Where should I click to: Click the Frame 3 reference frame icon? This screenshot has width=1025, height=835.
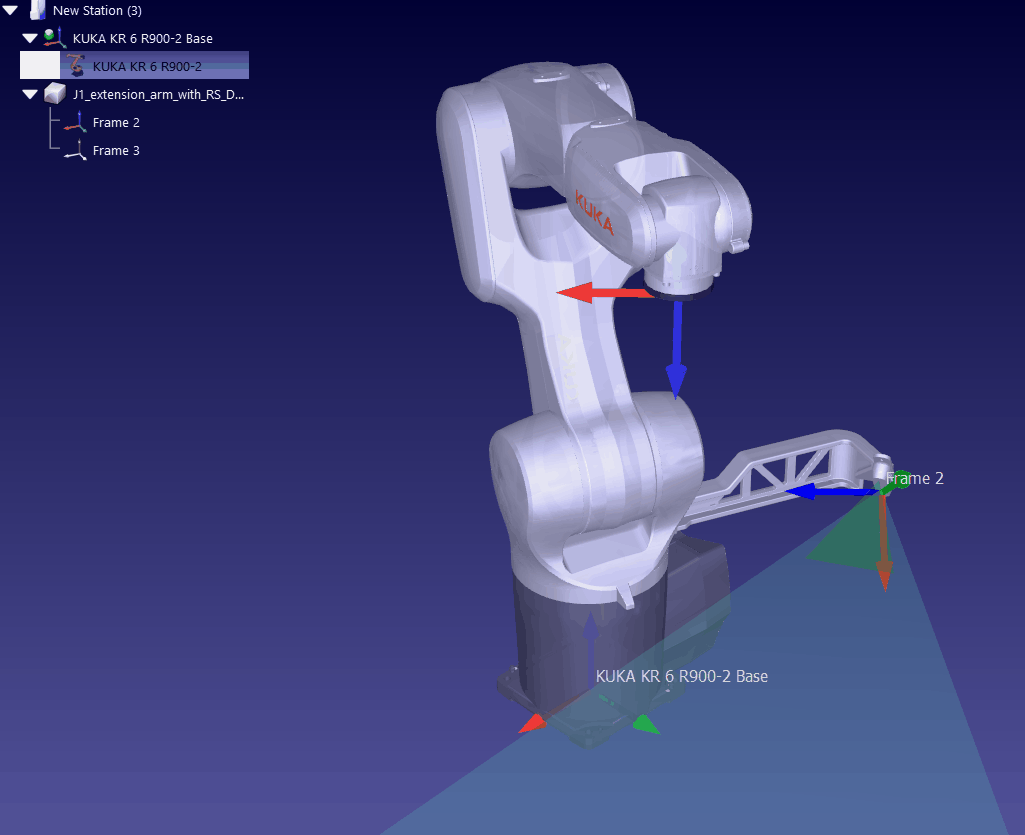pos(76,150)
